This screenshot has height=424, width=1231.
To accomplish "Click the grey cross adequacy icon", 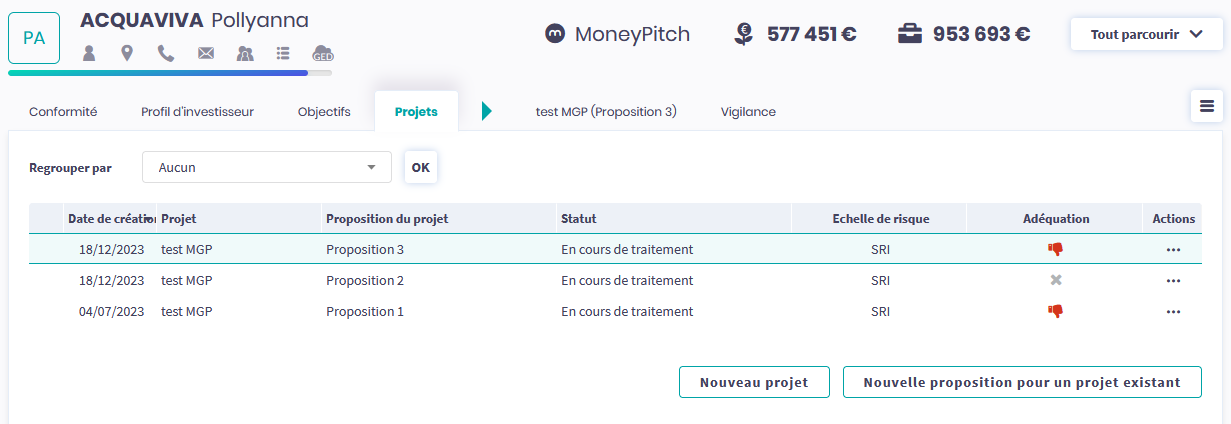I will coord(1056,280).
